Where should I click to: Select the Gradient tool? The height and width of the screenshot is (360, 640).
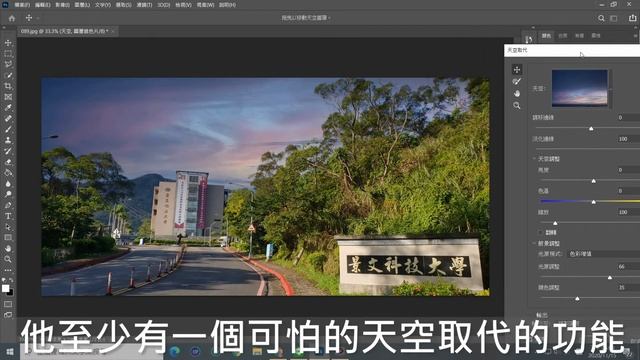point(8,173)
